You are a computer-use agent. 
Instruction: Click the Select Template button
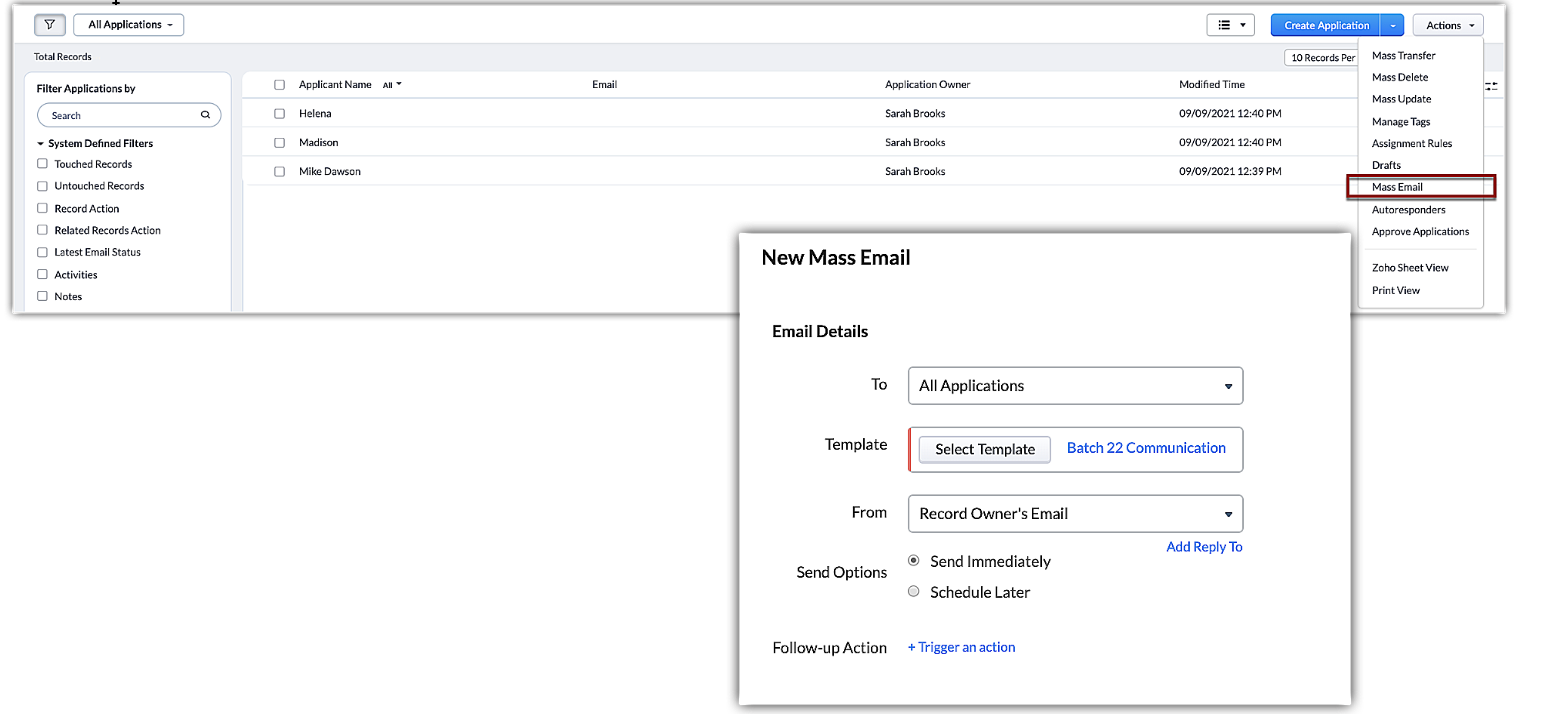click(984, 450)
